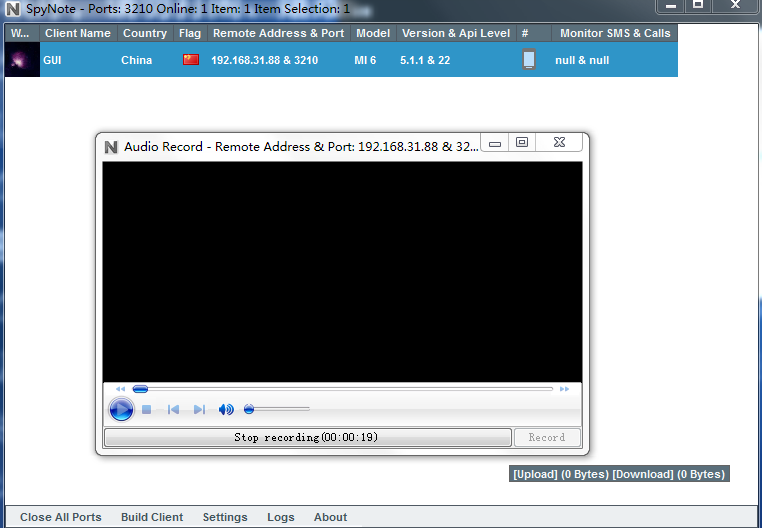Stop audio playback with the square button
This screenshot has height=528, width=762.
(146, 410)
